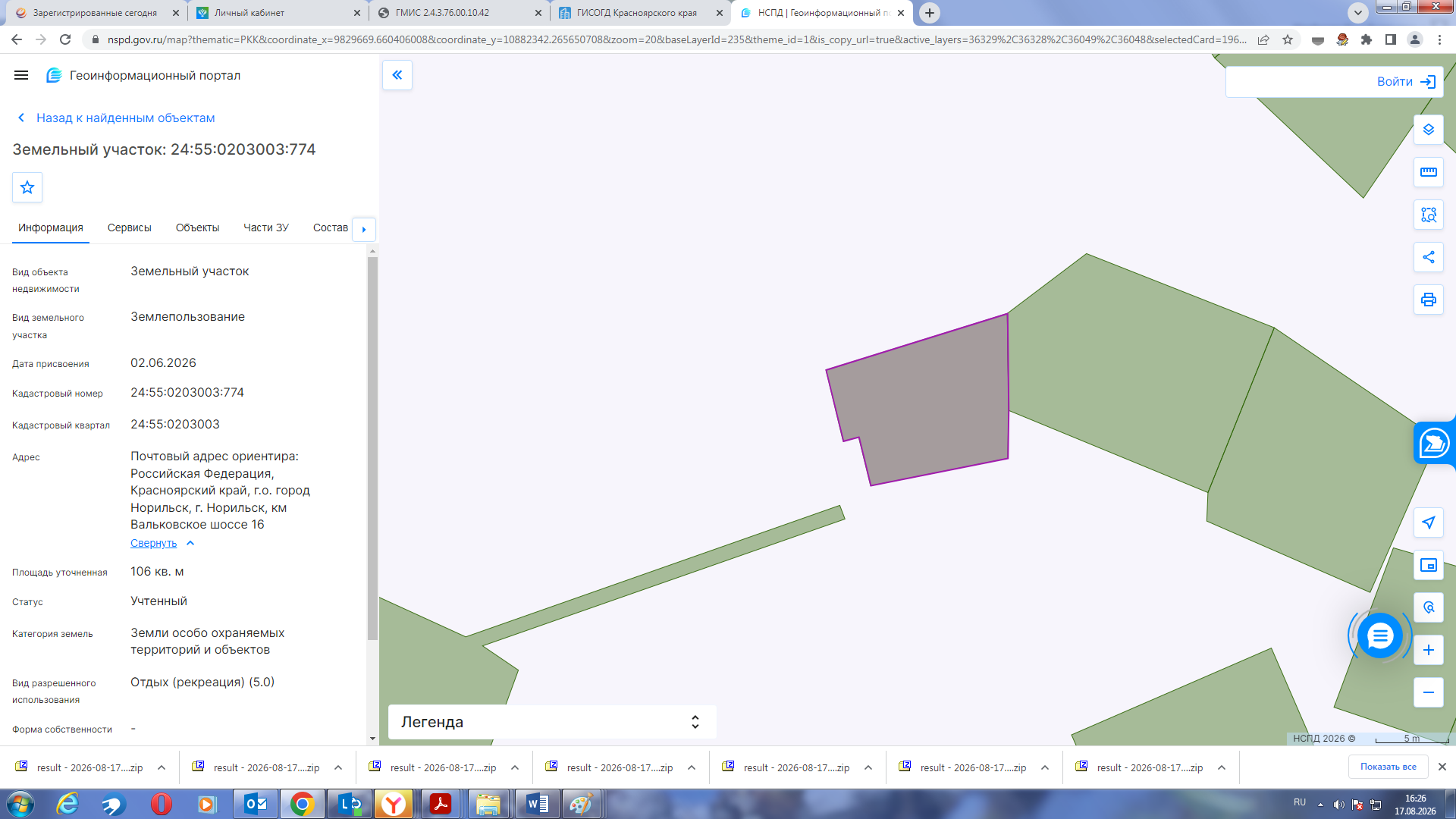The width and height of the screenshot is (1456, 819).
Task: Zoom out on the map
Action: pos(1429,692)
